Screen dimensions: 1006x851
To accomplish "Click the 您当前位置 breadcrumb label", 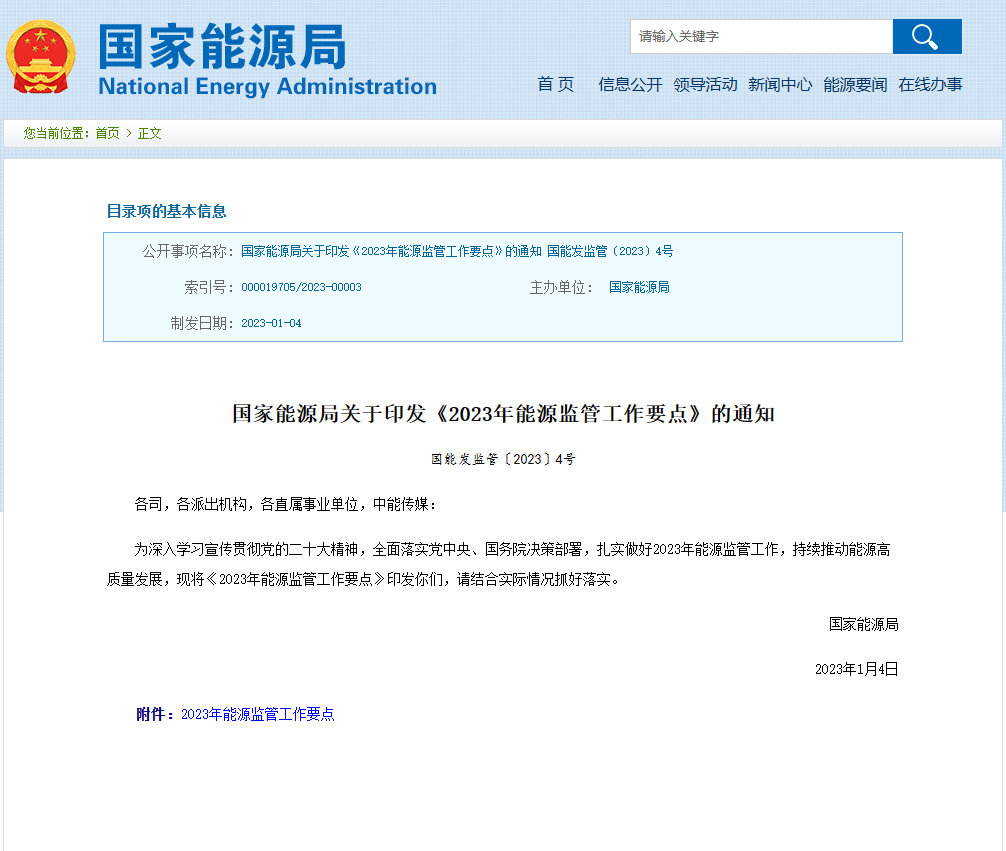I will point(56,133).
